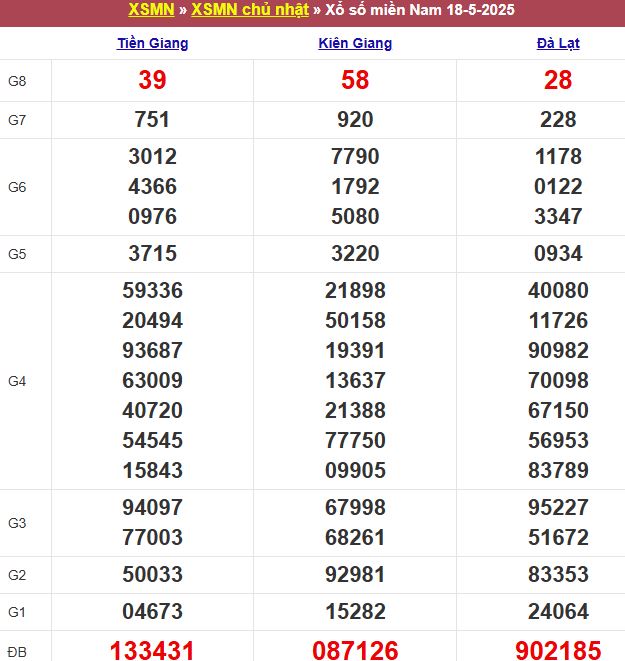Viewport: 625px width, 661px height.
Task: Click G3 number 95227
Action: 558,507
